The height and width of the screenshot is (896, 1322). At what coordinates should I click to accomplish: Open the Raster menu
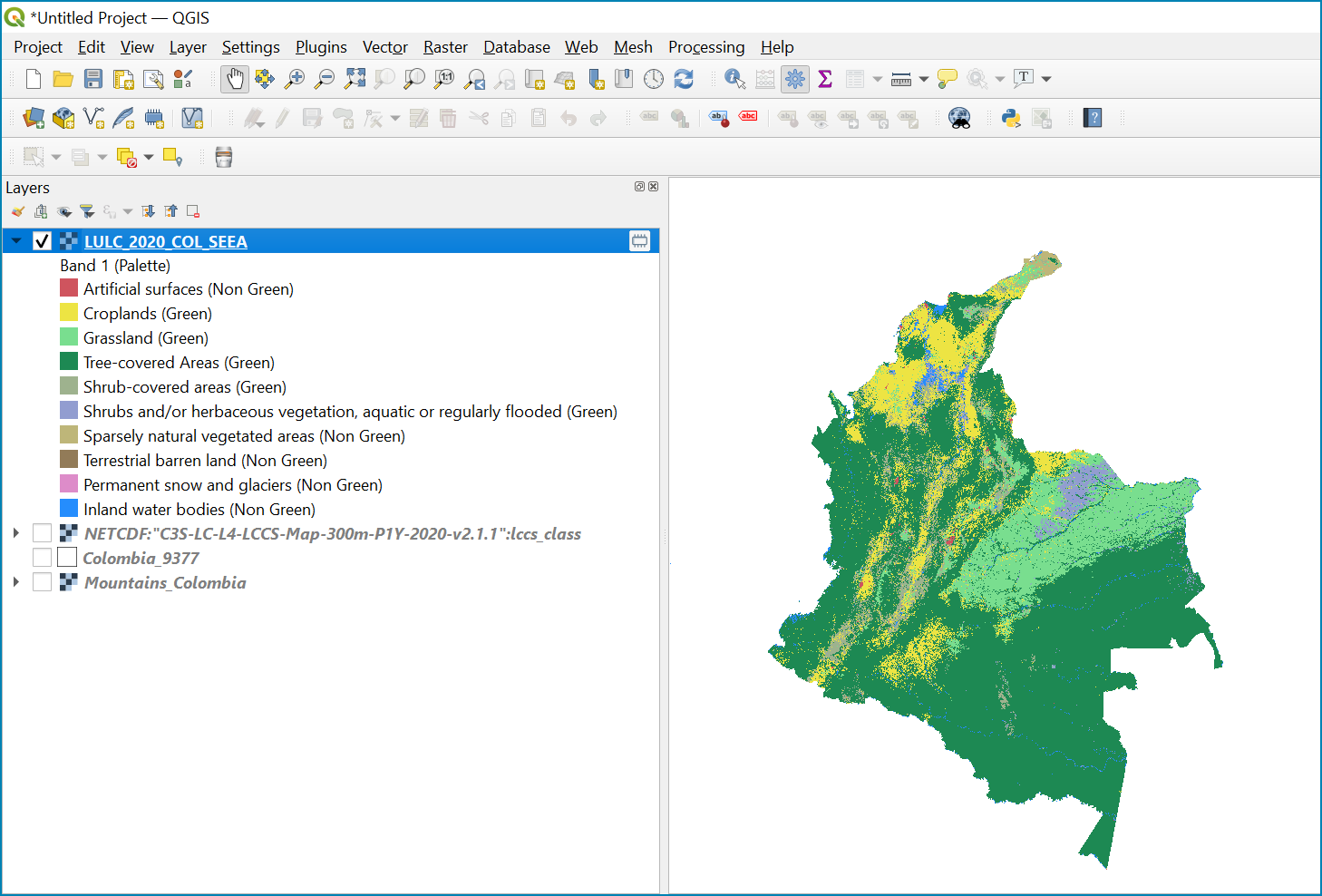(445, 47)
